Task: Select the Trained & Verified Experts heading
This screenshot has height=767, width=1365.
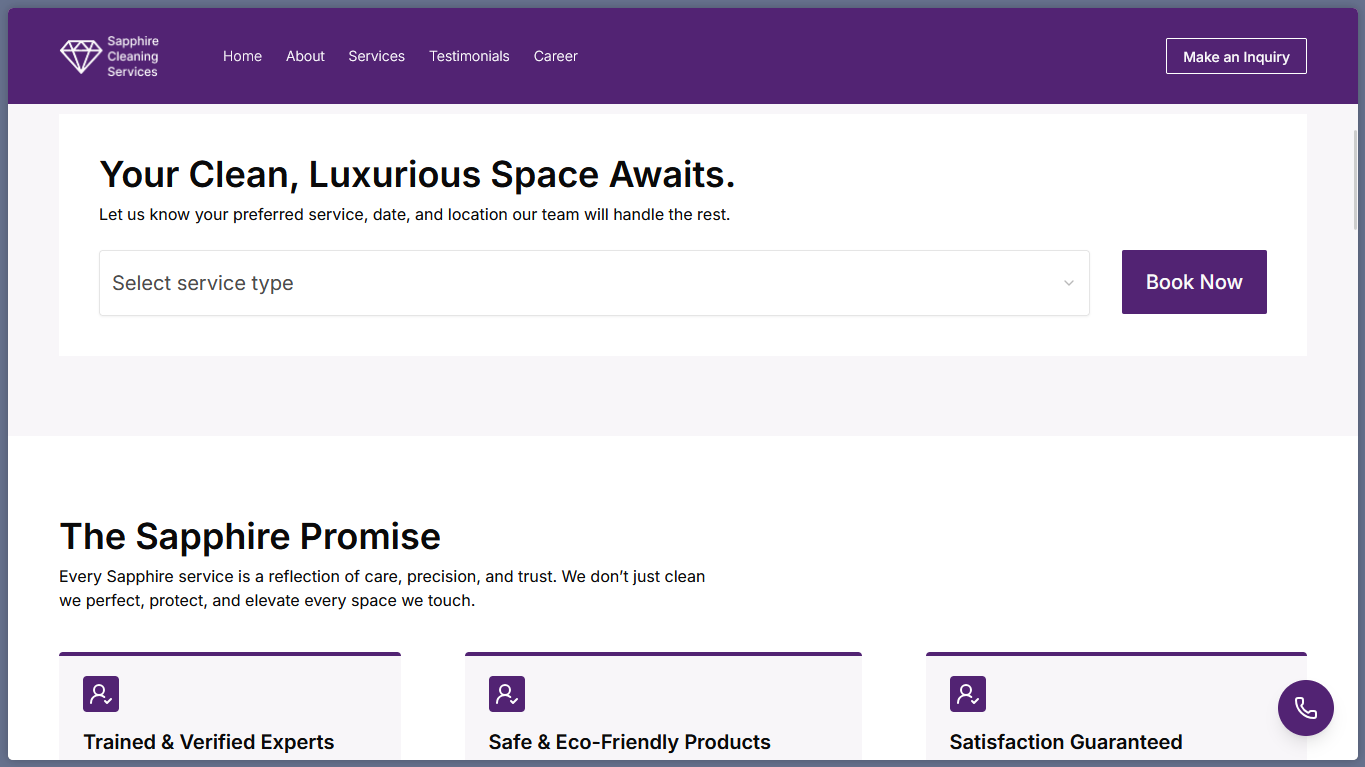Action: 209,742
